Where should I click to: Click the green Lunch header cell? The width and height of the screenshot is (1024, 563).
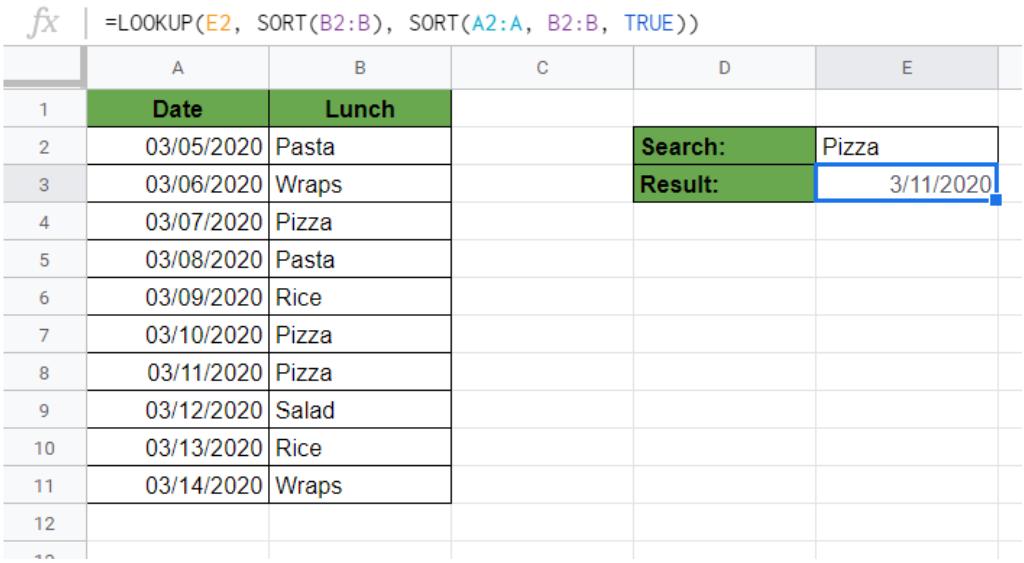point(360,109)
